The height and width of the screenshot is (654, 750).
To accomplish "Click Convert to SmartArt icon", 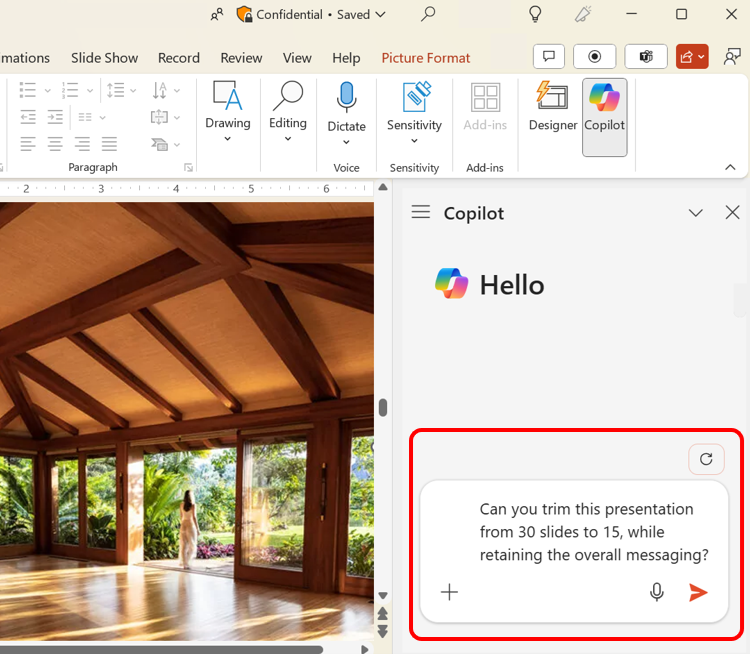I will click(159, 144).
